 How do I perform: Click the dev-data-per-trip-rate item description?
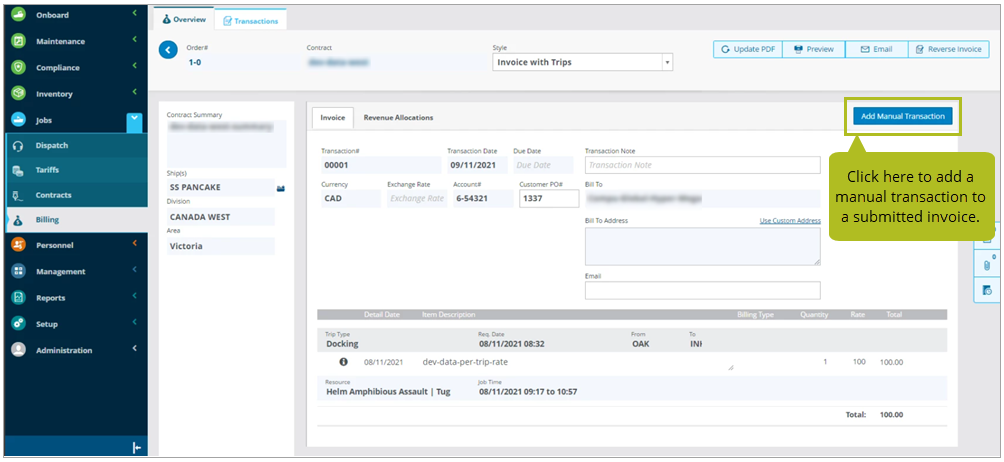466,362
